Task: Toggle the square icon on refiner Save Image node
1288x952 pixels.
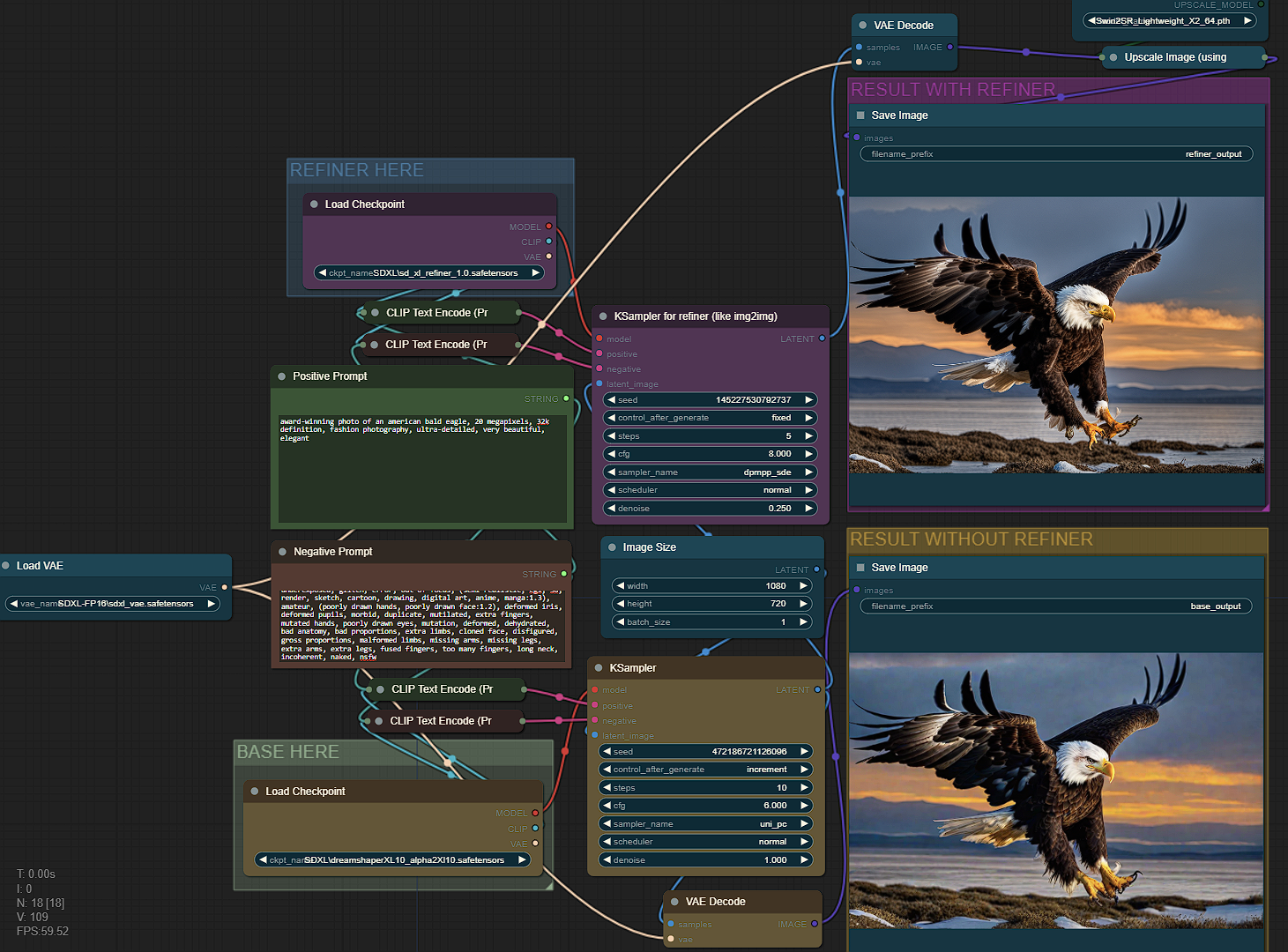Action: [860, 115]
